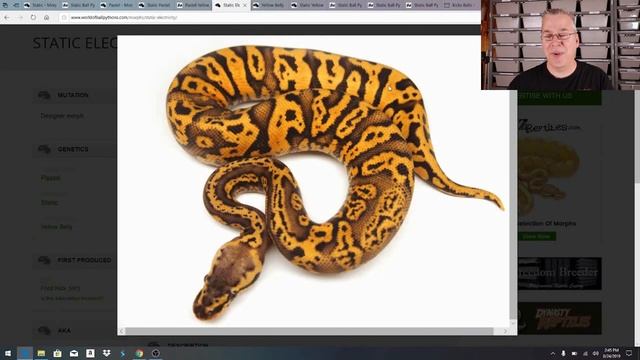Click the lightbox scrollbar left arrow
640x360 pixels.
click(121, 331)
